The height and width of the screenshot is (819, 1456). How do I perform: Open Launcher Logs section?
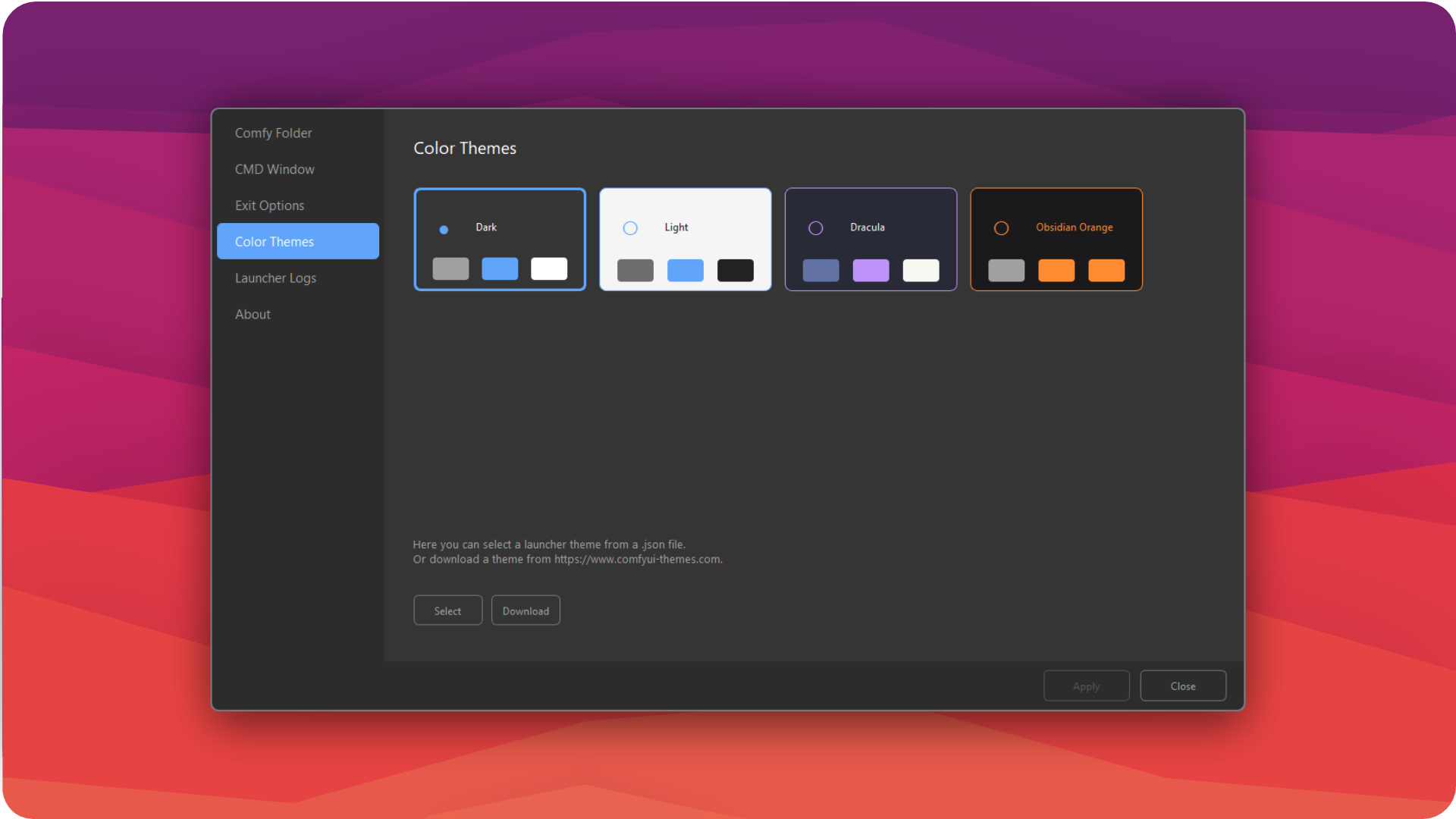pos(298,278)
